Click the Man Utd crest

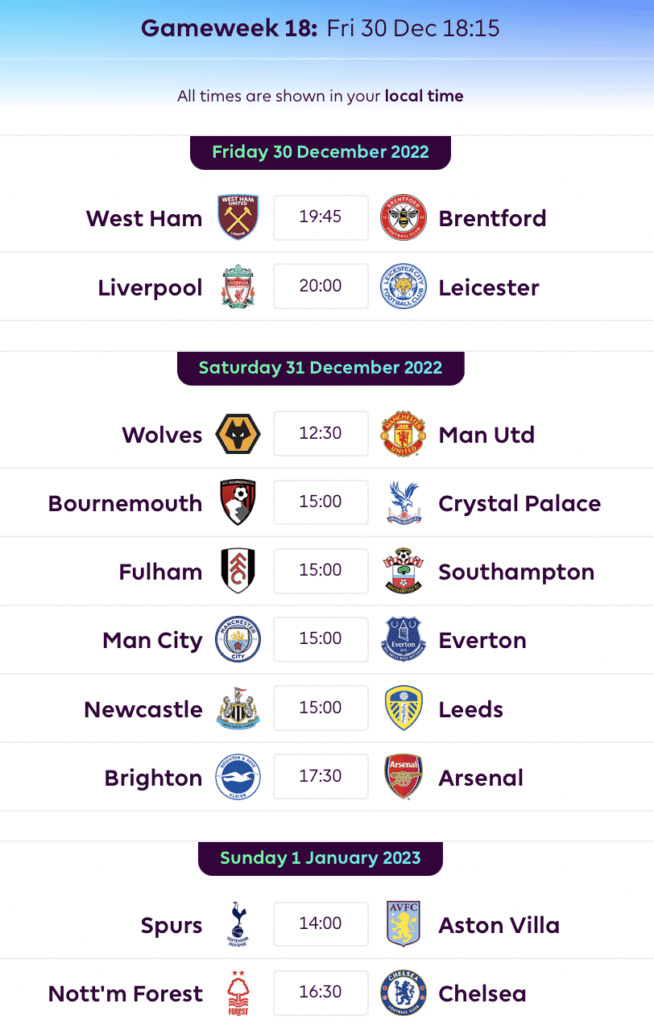click(x=403, y=434)
